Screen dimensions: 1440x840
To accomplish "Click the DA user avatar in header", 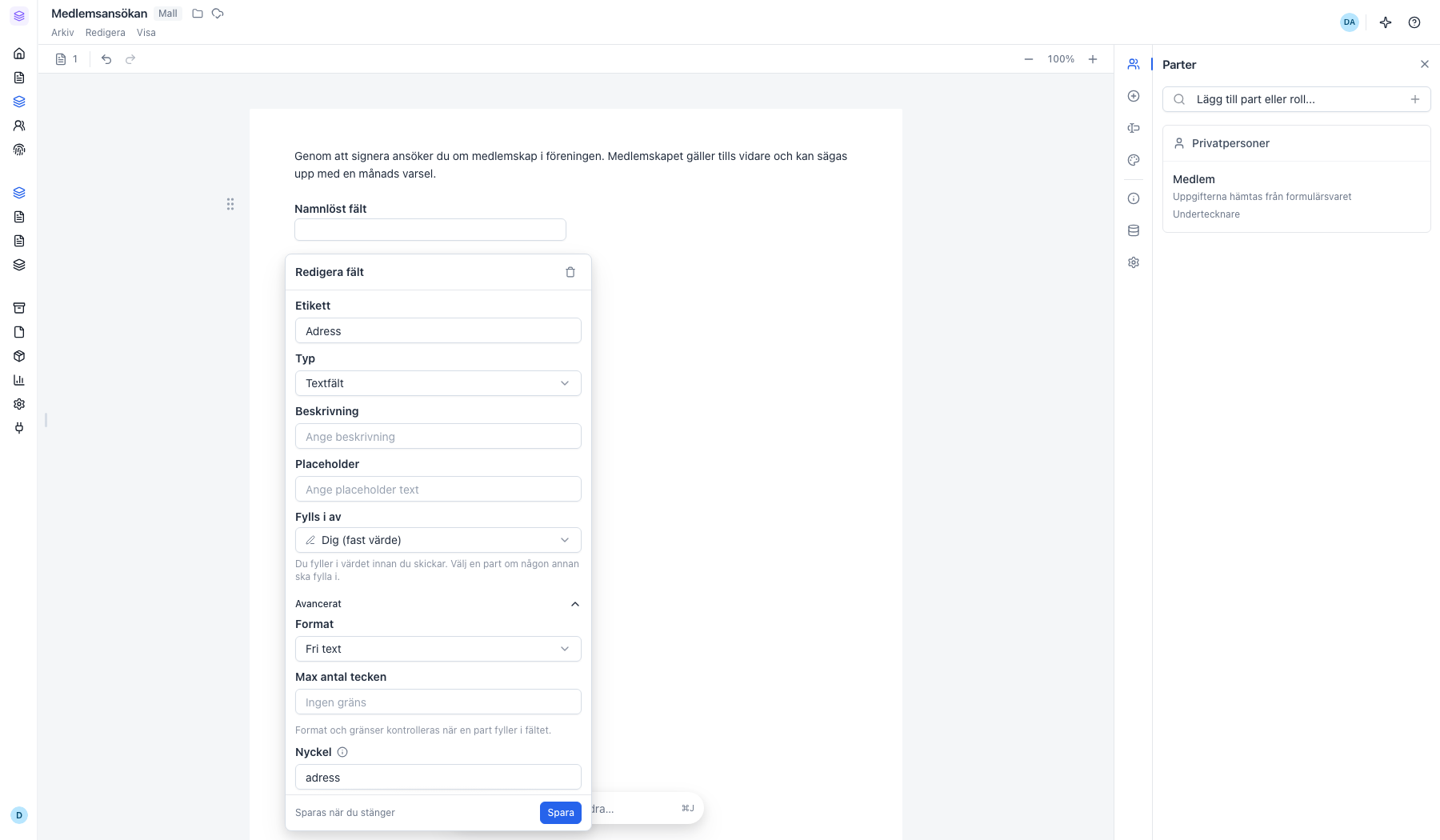I will pos(1350,22).
